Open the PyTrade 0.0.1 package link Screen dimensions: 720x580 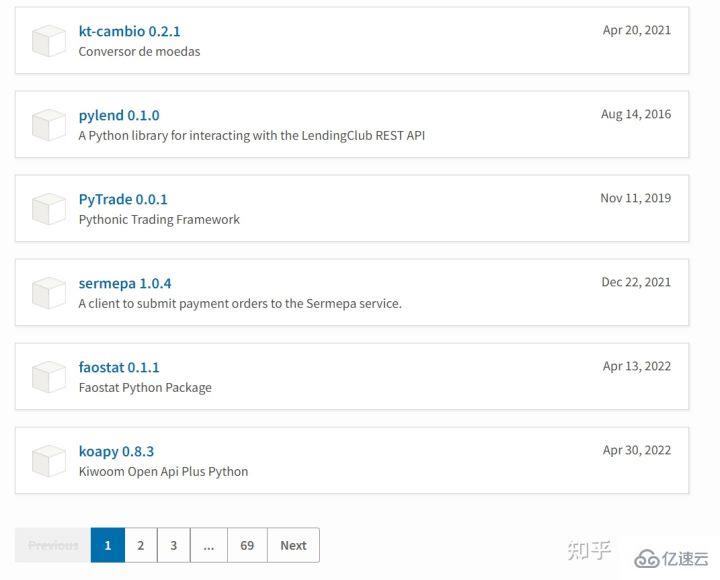point(123,199)
